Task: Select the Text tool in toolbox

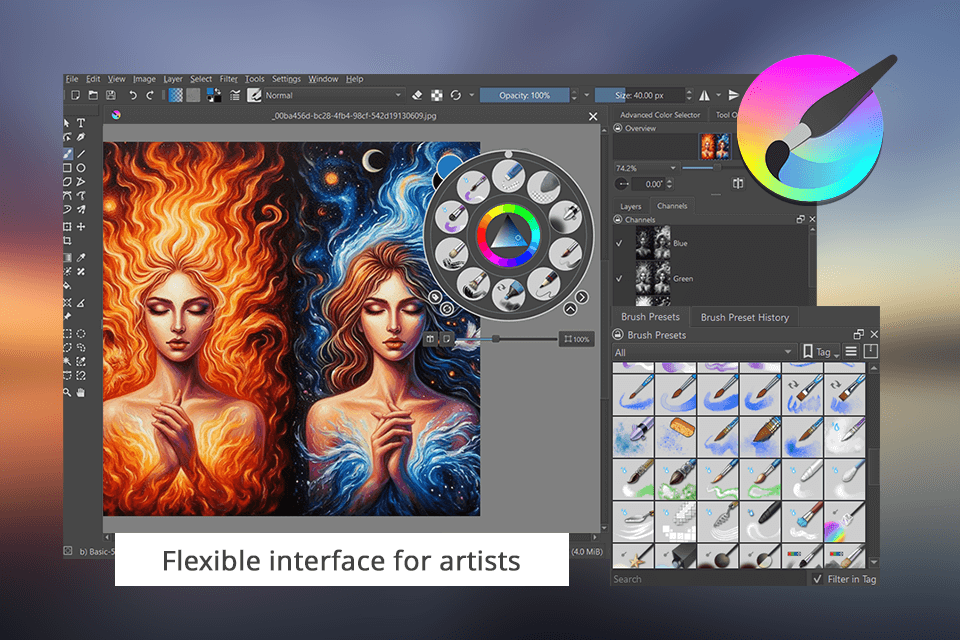Action: [81, 123]
